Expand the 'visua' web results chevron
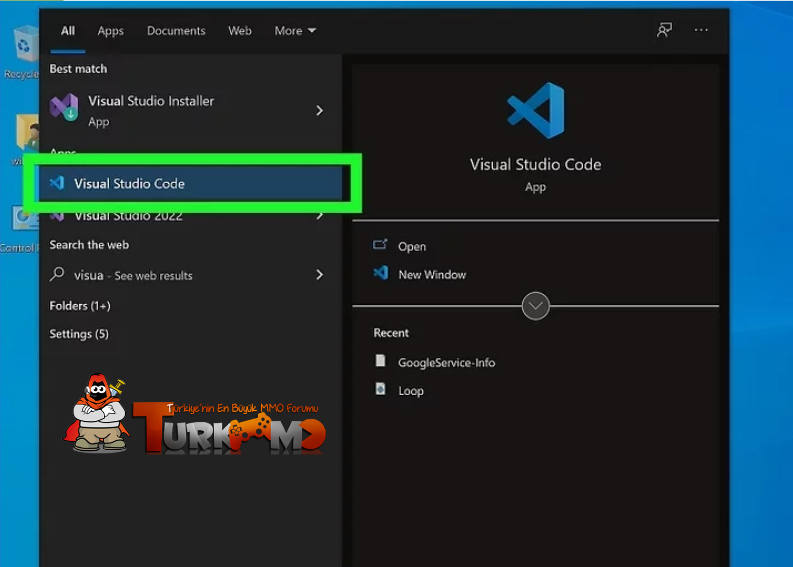The image size is (793, 567). click(319, 275)
